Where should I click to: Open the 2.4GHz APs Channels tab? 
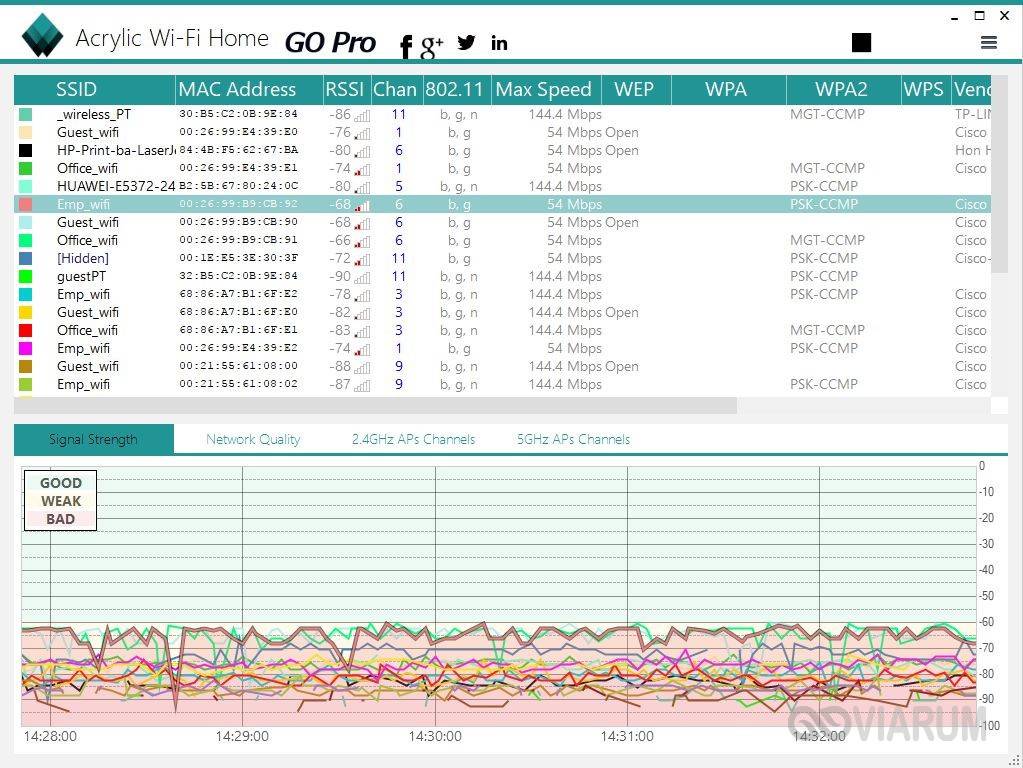413,439
